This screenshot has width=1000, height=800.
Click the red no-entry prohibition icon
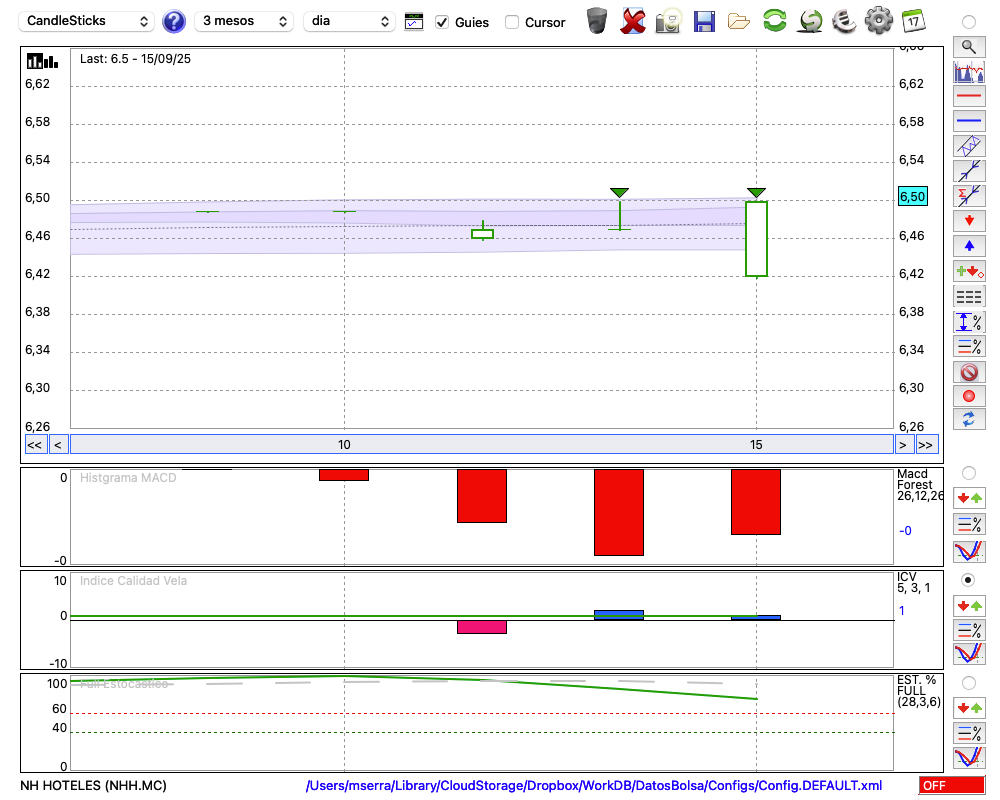pos(969,372)
